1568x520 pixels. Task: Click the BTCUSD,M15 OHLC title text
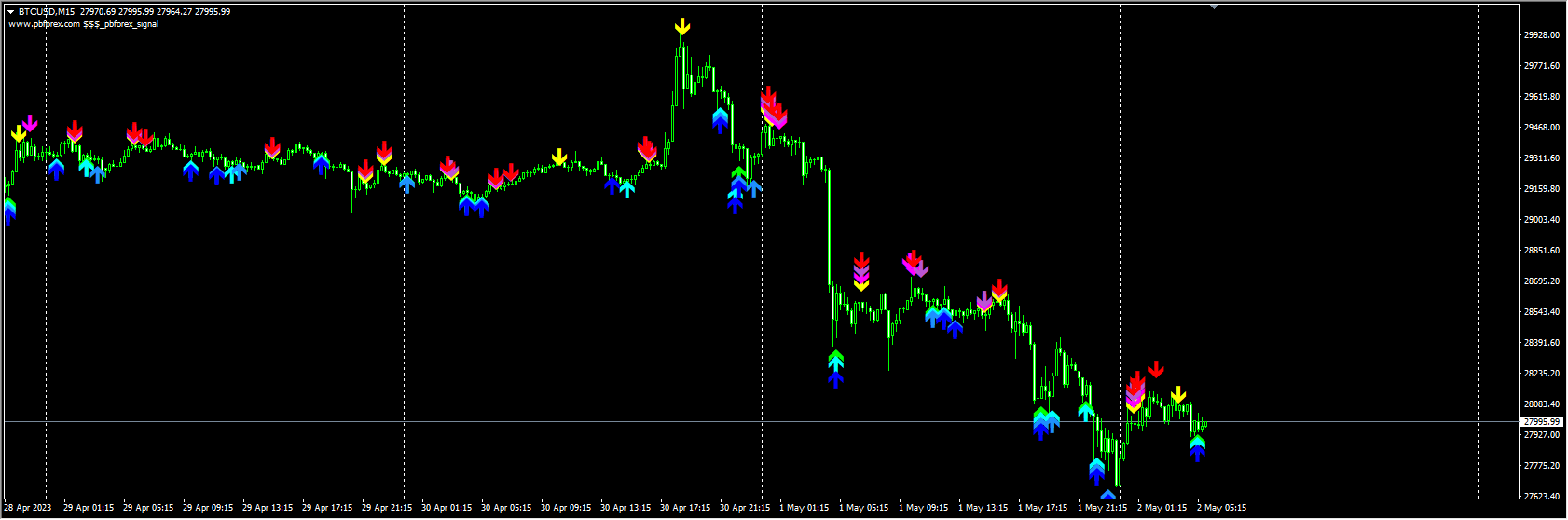click(x=124, y=12)
